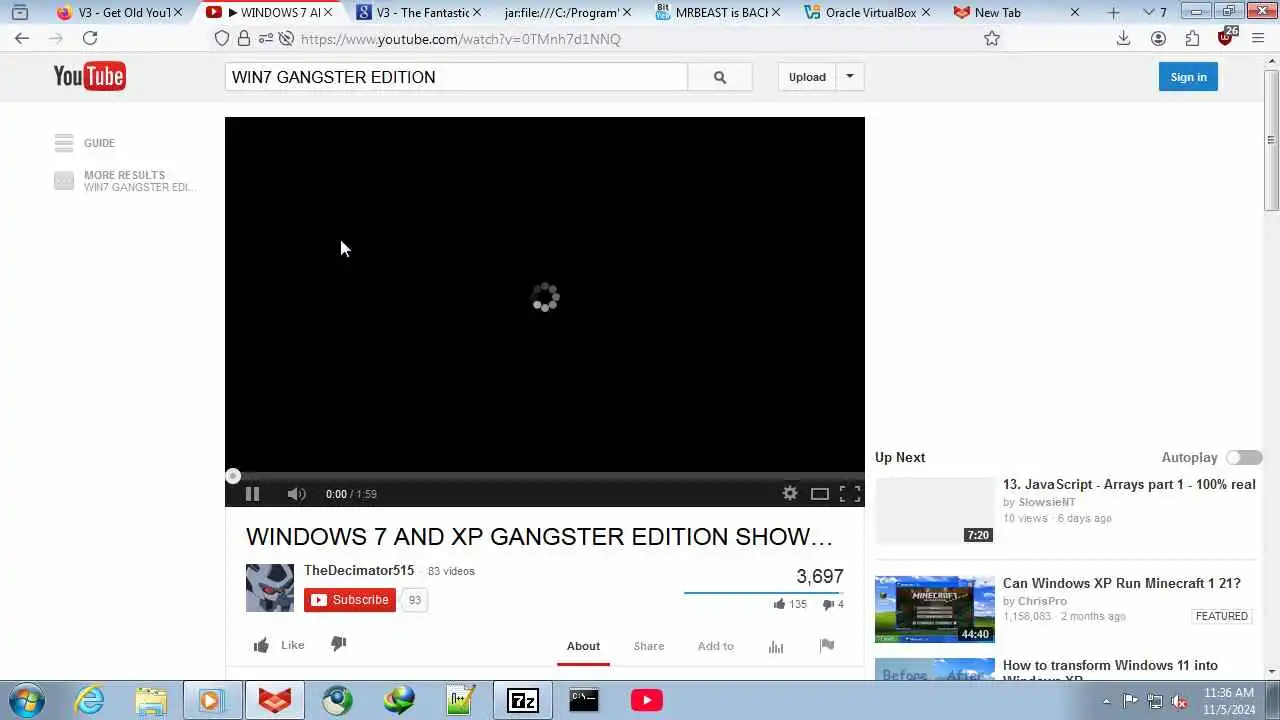Open the browser account icon
1280x720 pixels.
[x=1158, y=38]
